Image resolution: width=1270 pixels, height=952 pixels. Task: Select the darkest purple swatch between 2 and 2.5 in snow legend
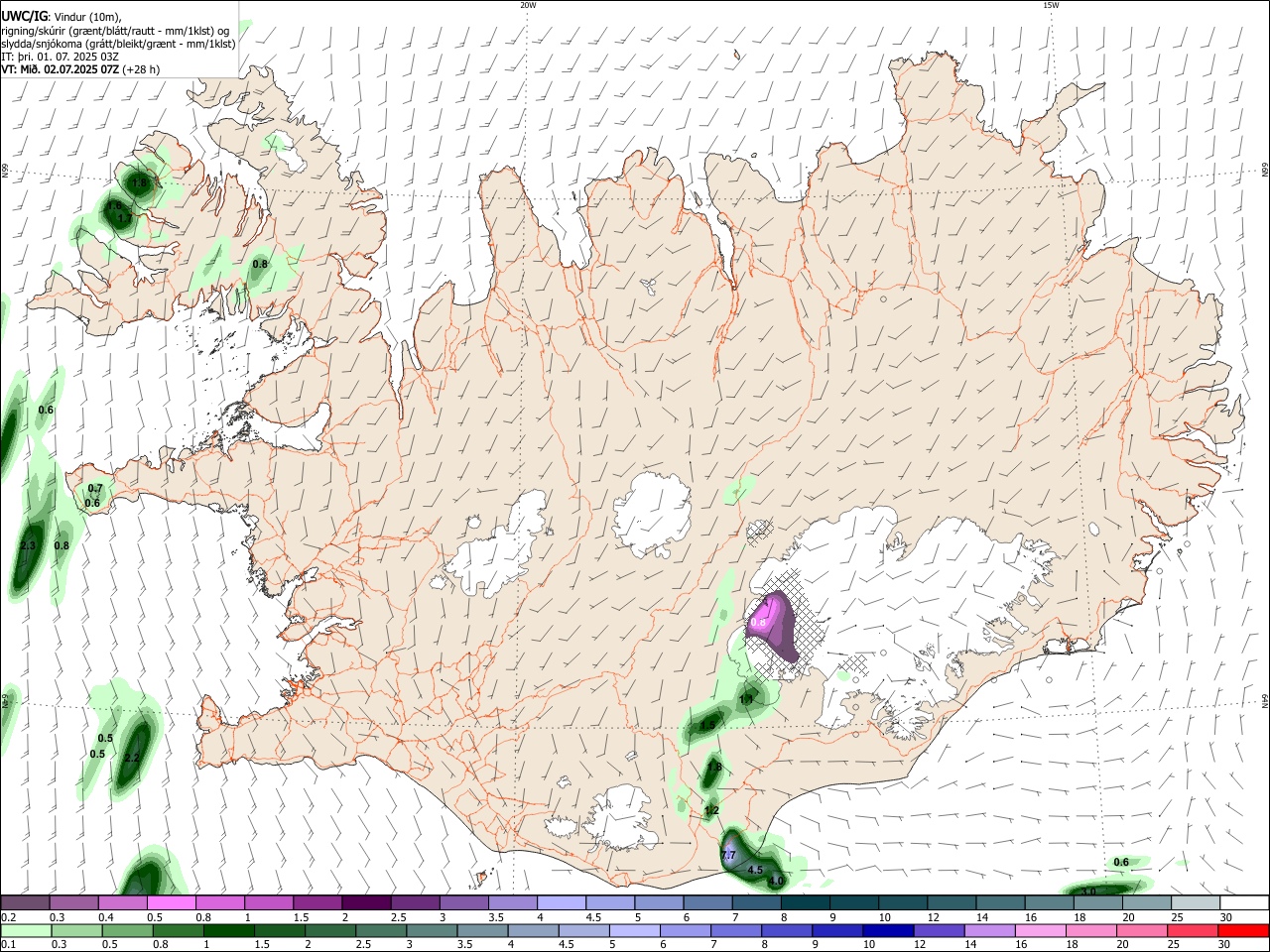coord(366,902)
